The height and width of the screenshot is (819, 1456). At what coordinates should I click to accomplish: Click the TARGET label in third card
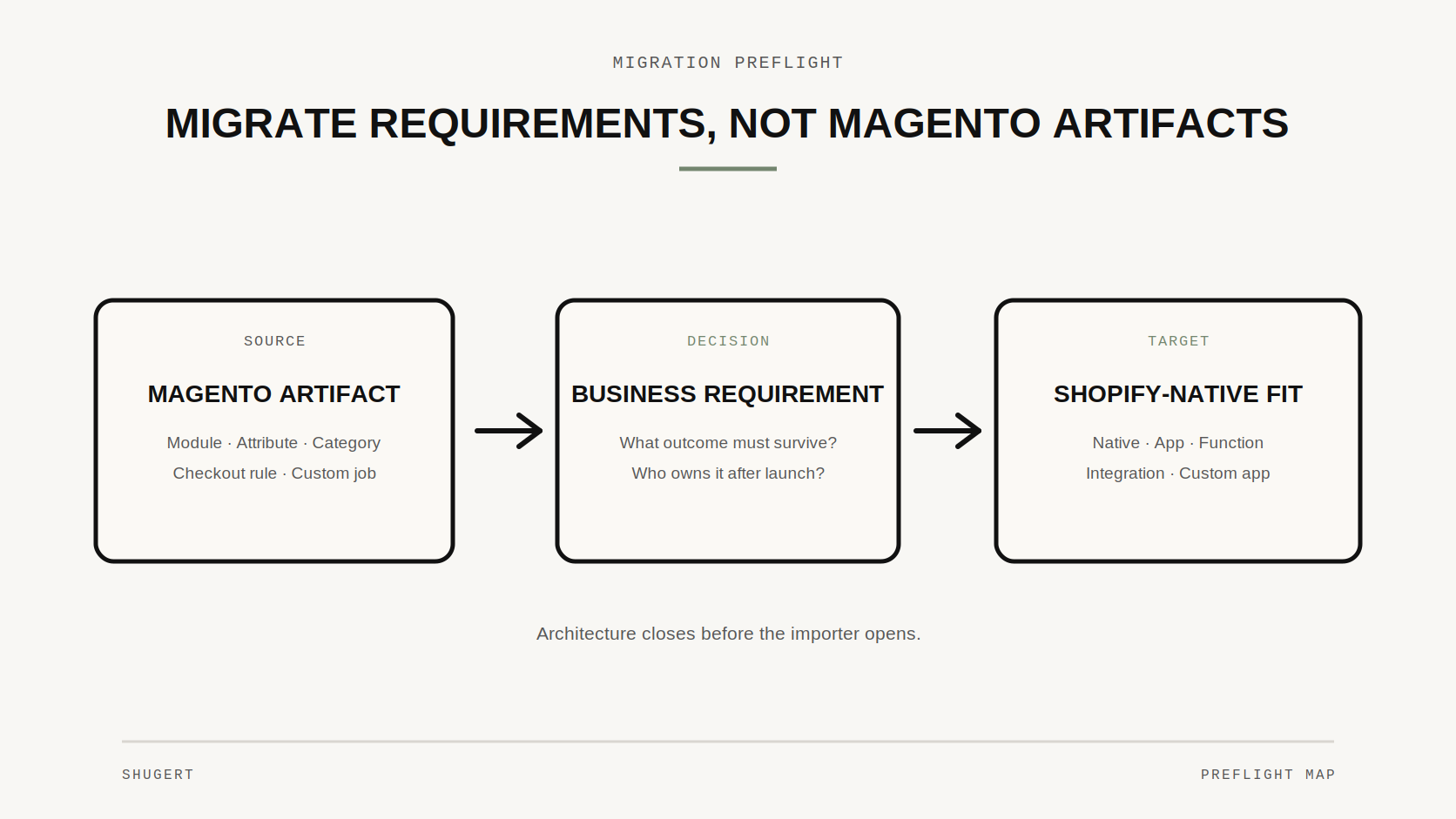[1178, 341]
